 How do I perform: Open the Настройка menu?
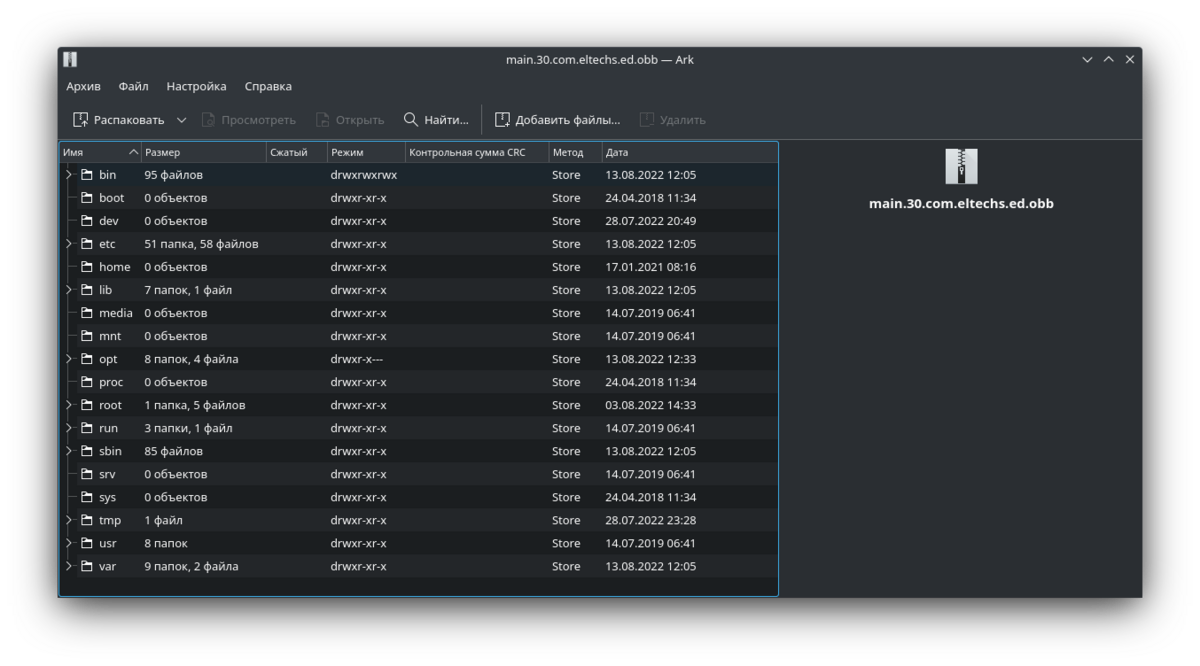pos(196,87)
